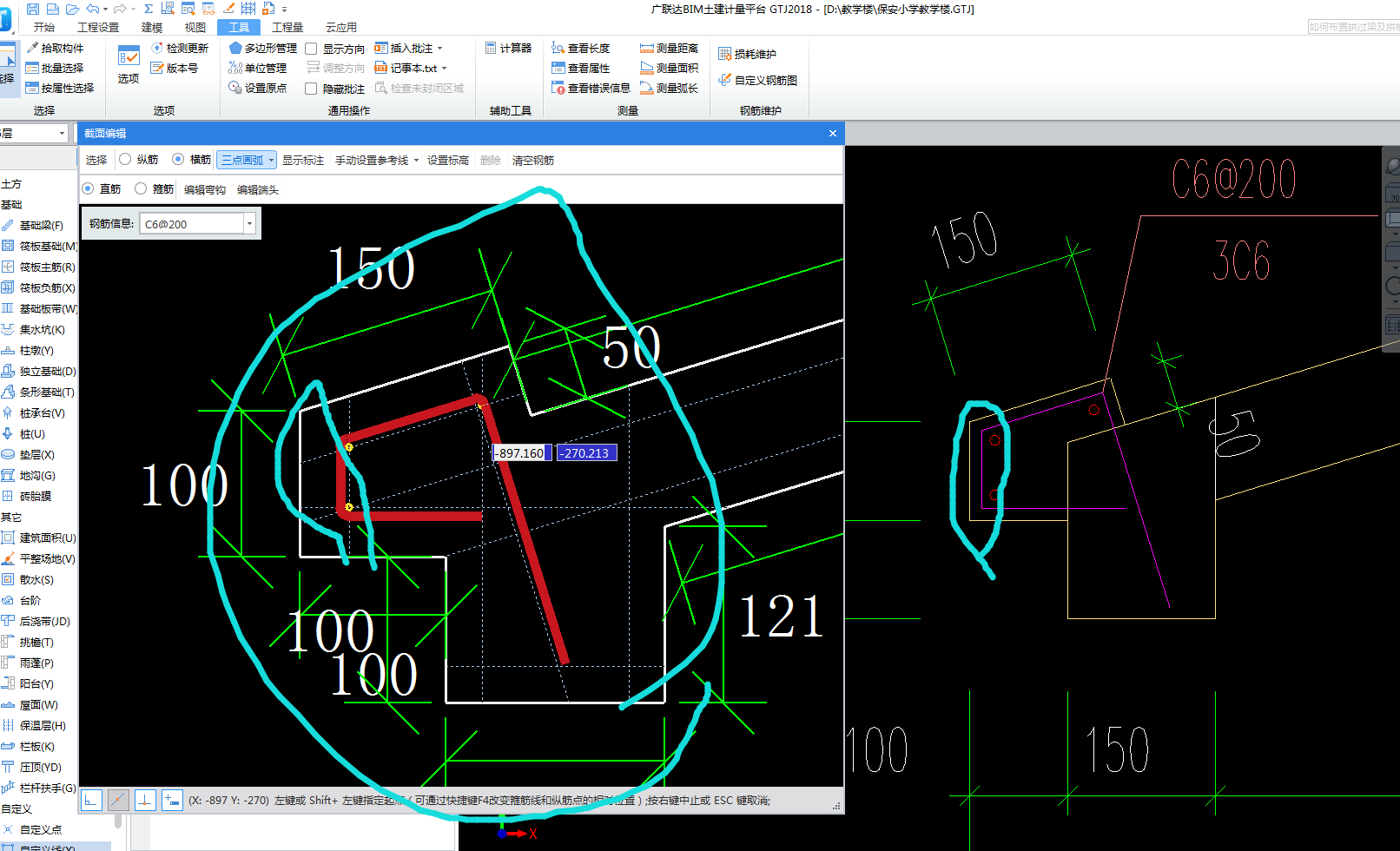Viewport: 1400px width, 851px height.
Task: Expand the 手动设置参考线 dropdown arrow
Action: coord(416,160)
